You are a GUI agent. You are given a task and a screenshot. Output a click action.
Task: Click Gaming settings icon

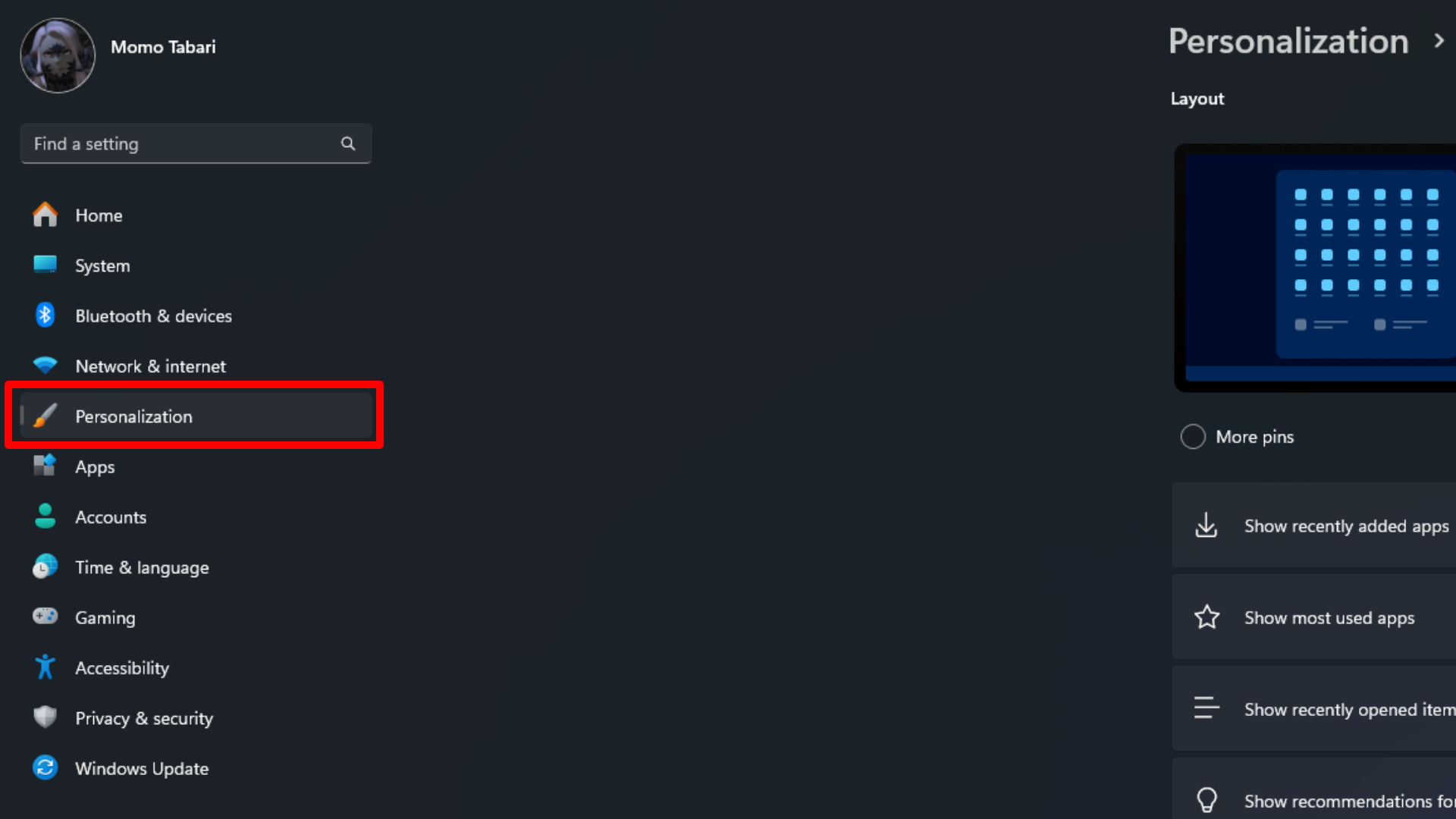(45, 617)
